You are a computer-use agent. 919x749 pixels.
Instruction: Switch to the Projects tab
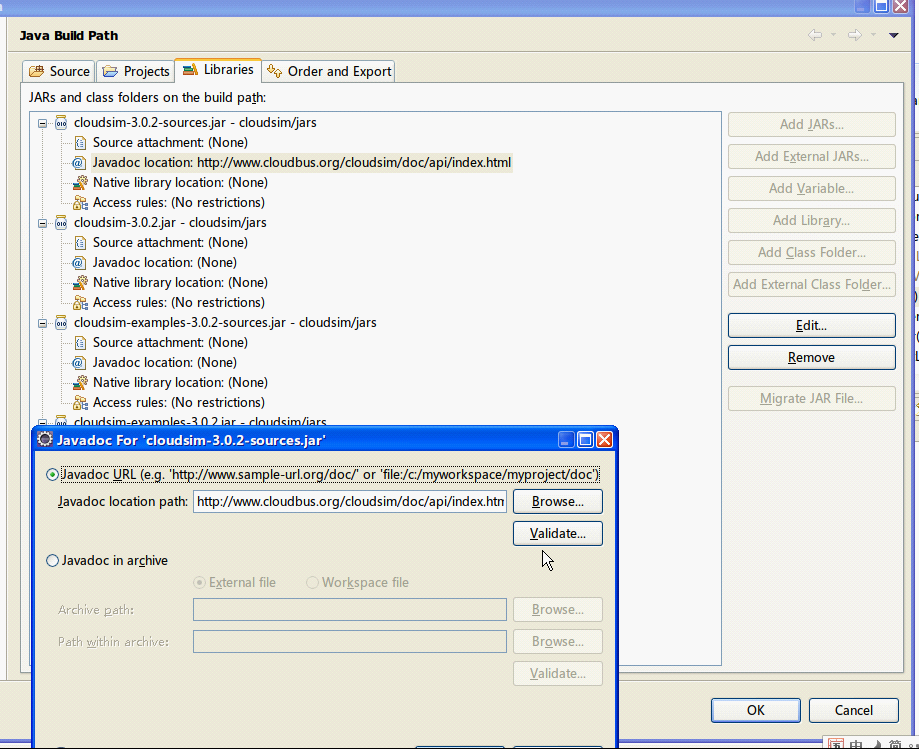pos(135,72)
